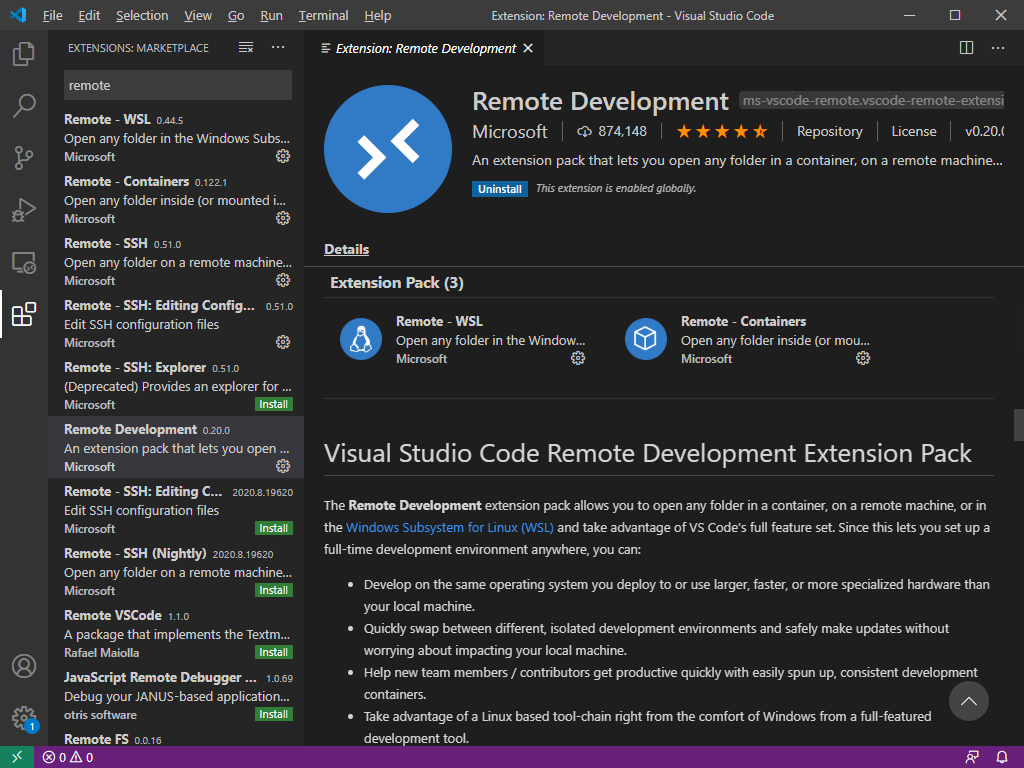
Task: Show errors and warnings count in status bar
Action: [68, 758]
